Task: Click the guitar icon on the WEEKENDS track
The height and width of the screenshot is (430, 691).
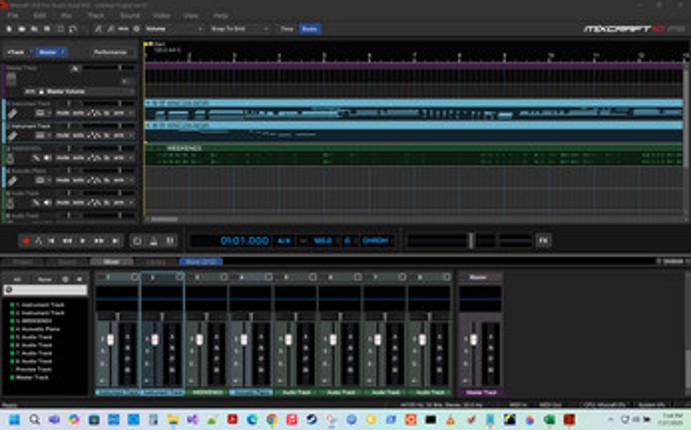Action: [x=10, y=156]
